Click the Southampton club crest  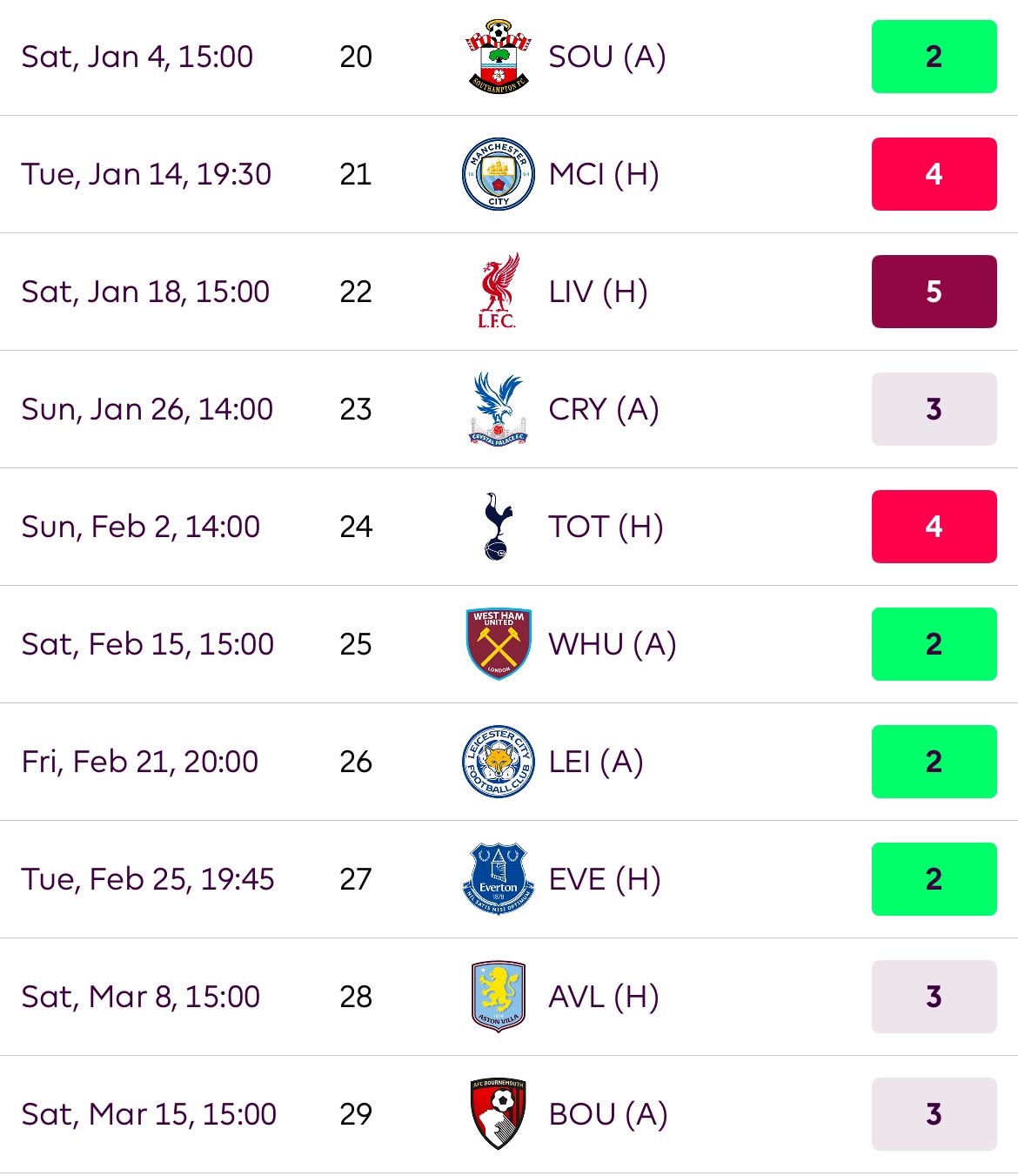[498, 57]
